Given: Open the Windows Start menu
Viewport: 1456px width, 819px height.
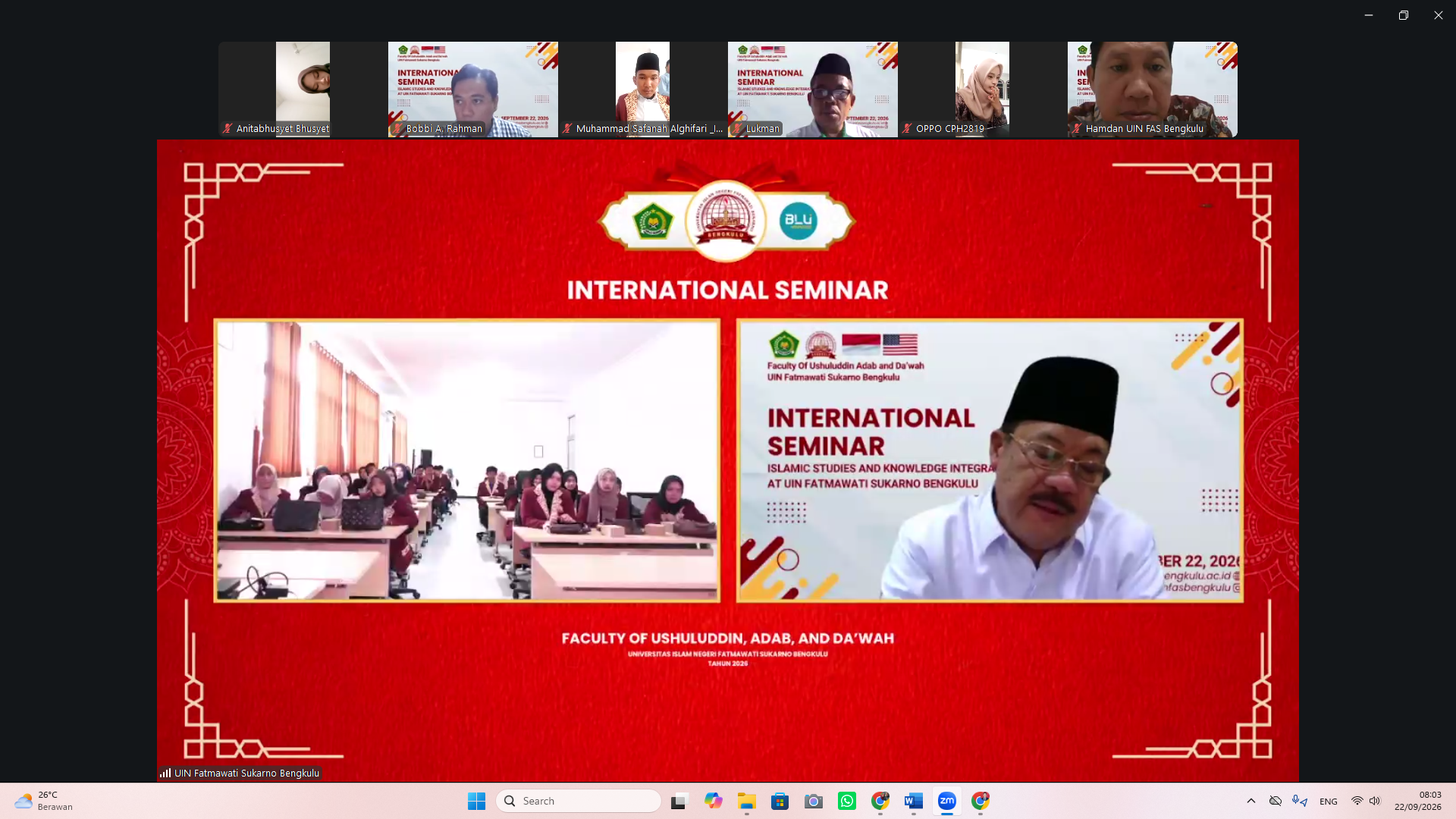Looking at the screenshot, I should [476, 801].
